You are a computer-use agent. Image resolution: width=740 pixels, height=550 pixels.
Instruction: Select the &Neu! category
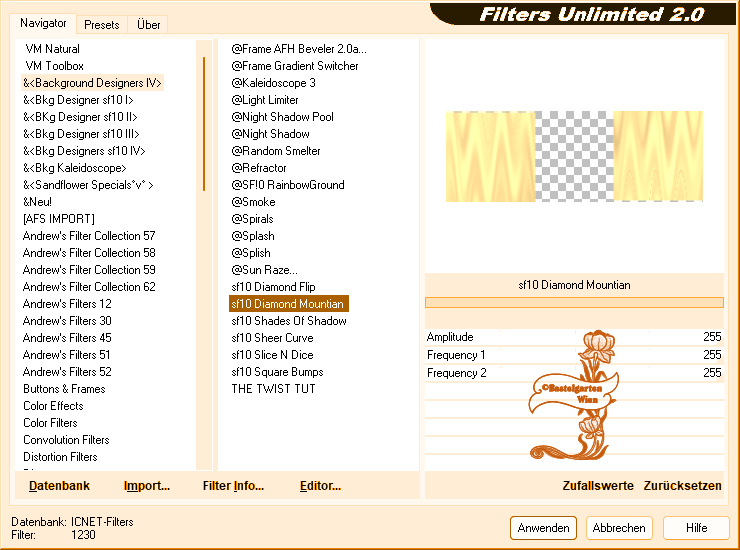[37, 202]
